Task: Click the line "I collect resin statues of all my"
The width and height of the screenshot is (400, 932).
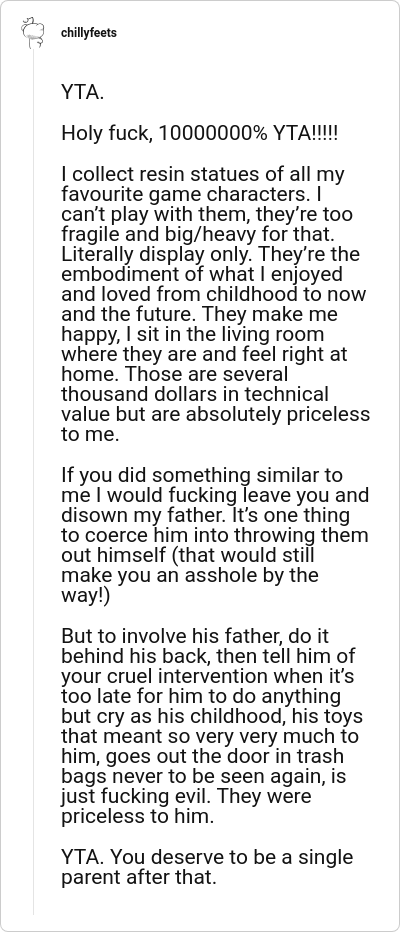Action: 203,174
